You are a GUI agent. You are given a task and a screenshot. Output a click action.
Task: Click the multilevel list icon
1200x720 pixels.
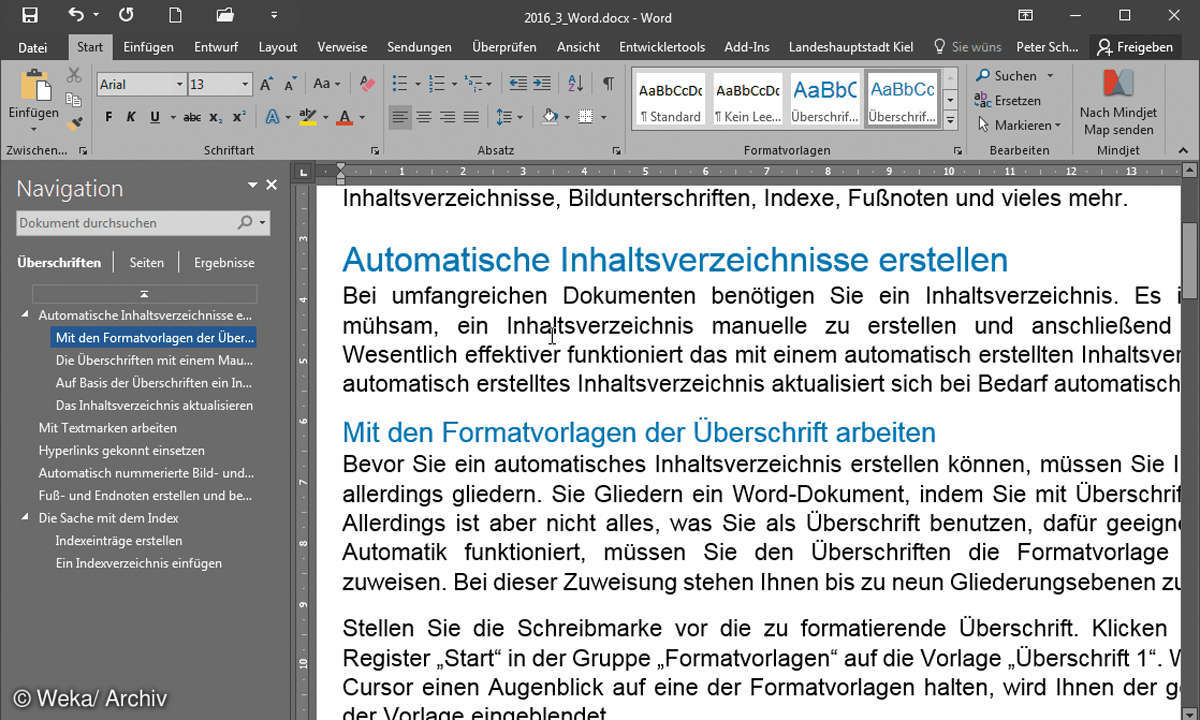475,84
